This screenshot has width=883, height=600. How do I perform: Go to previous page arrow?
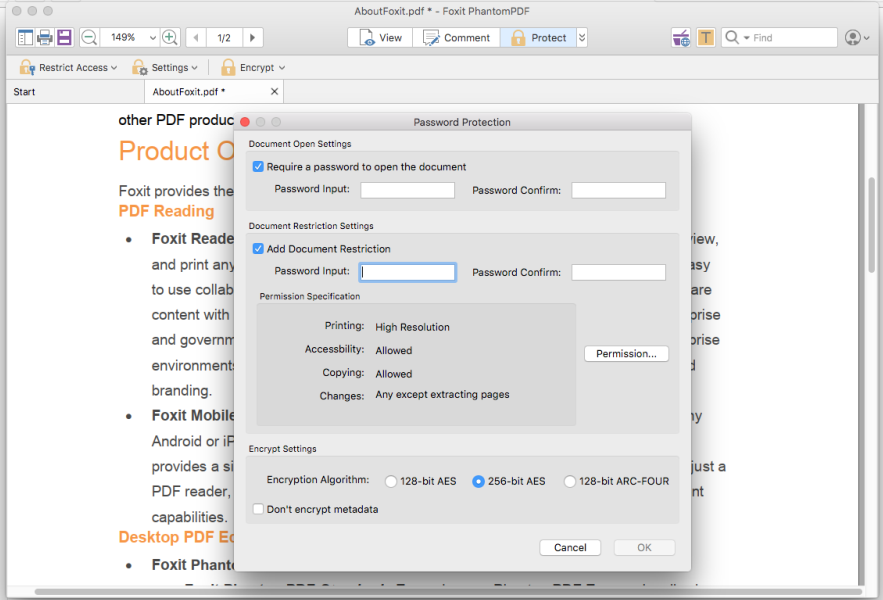(x=195, y=38)
